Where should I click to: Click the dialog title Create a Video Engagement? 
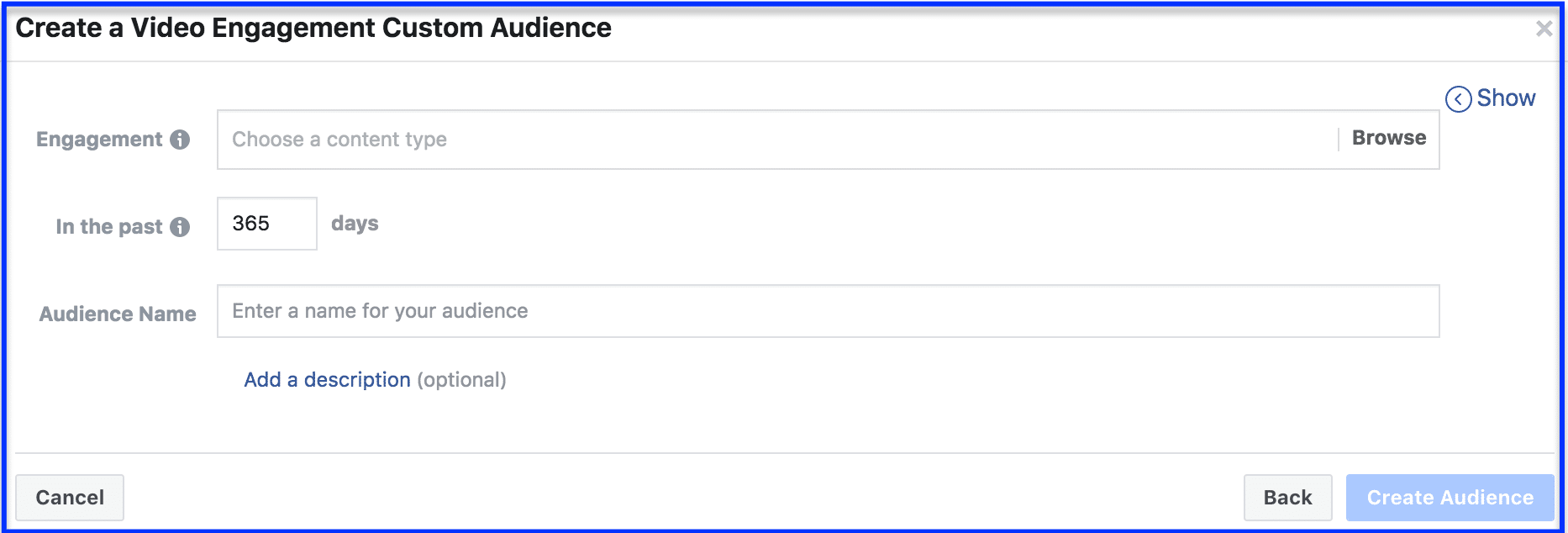[x=313, y=28]
